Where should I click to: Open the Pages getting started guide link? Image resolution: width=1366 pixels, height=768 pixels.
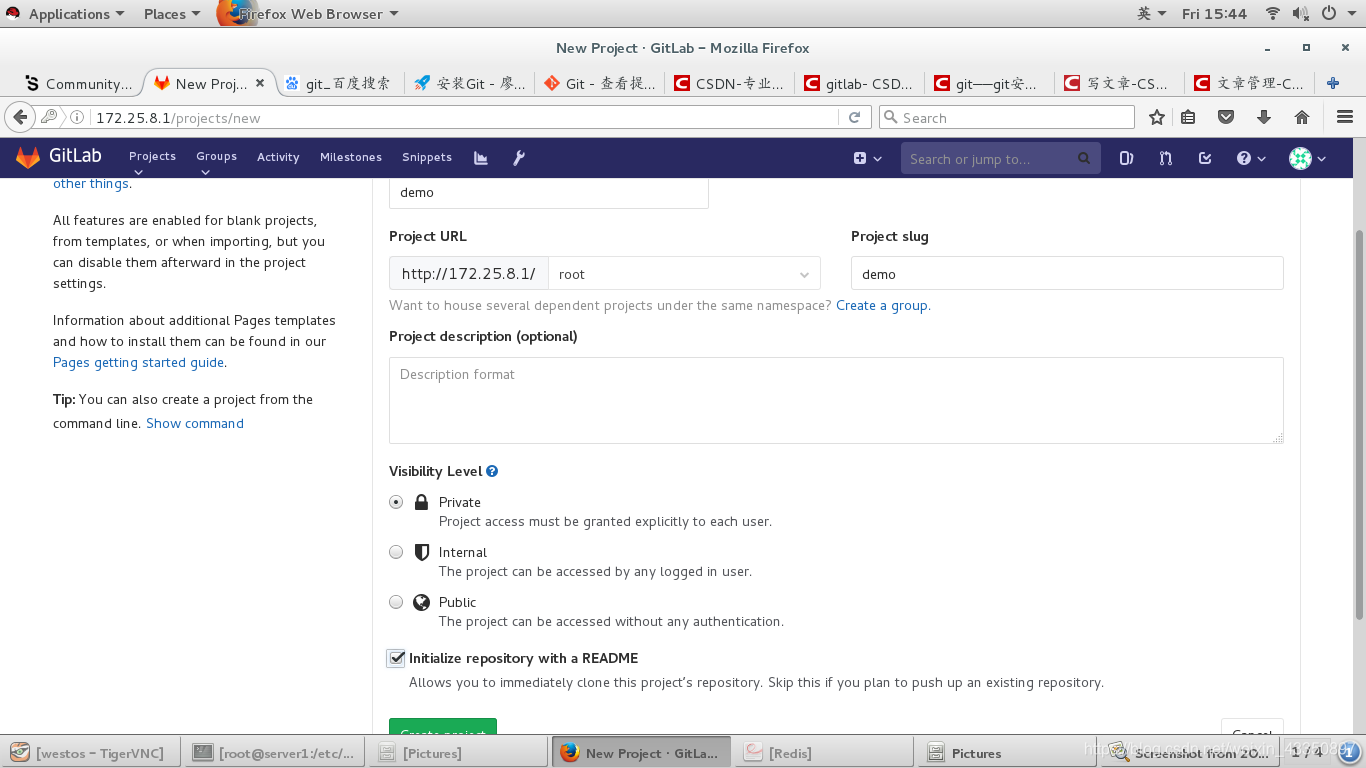pyautogui.click(x=138, y=363)
